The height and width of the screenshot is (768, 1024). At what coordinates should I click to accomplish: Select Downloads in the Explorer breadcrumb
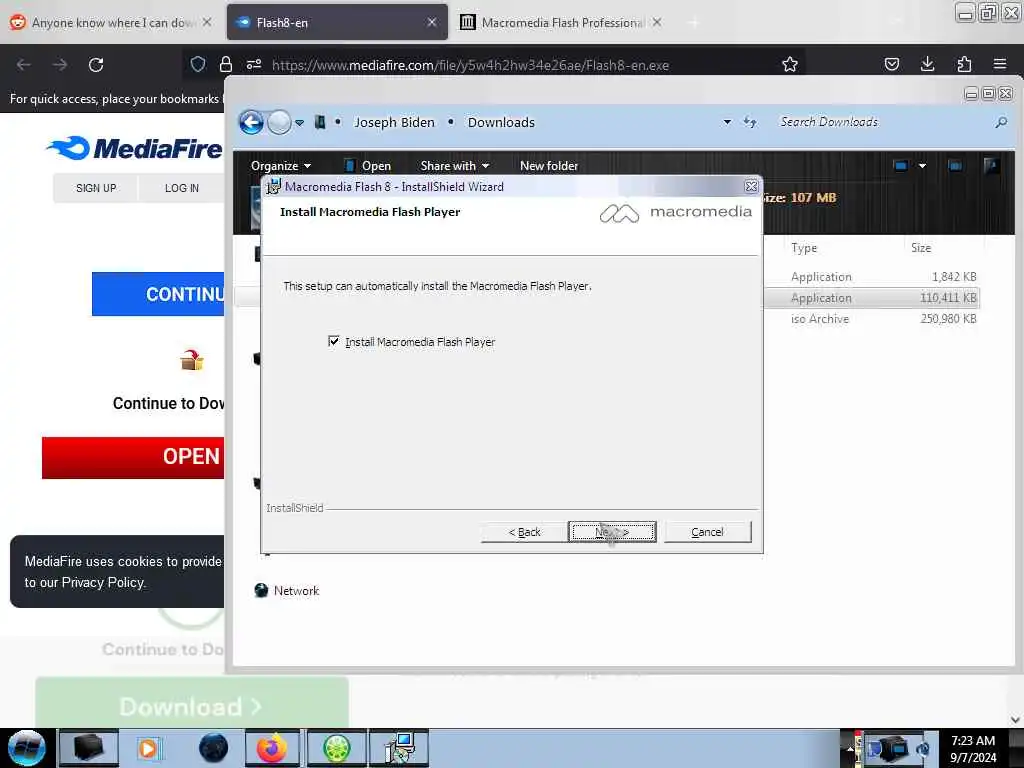tap(501, 122)
